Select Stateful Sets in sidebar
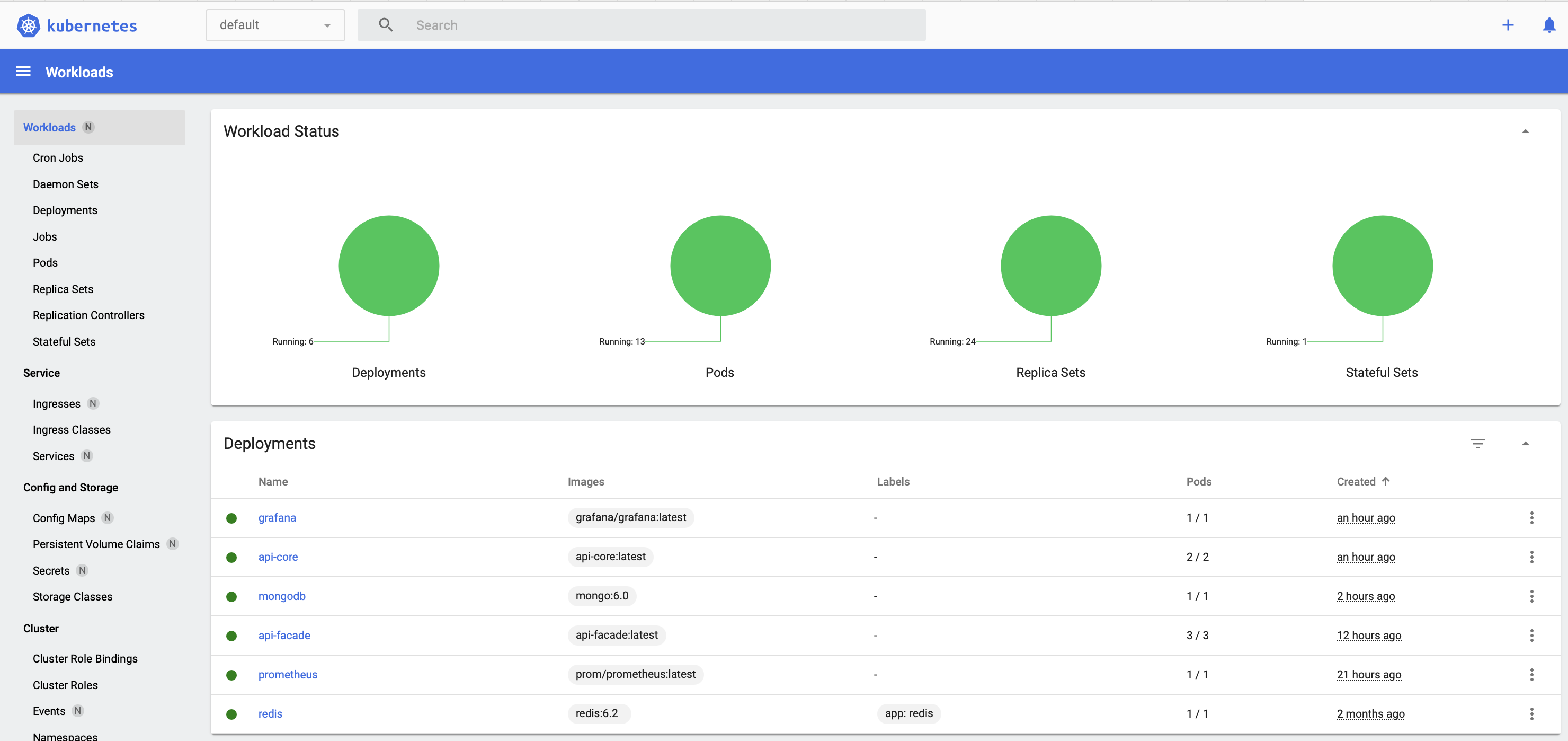Screen dimensions: 1568x741 click(64, 341)
